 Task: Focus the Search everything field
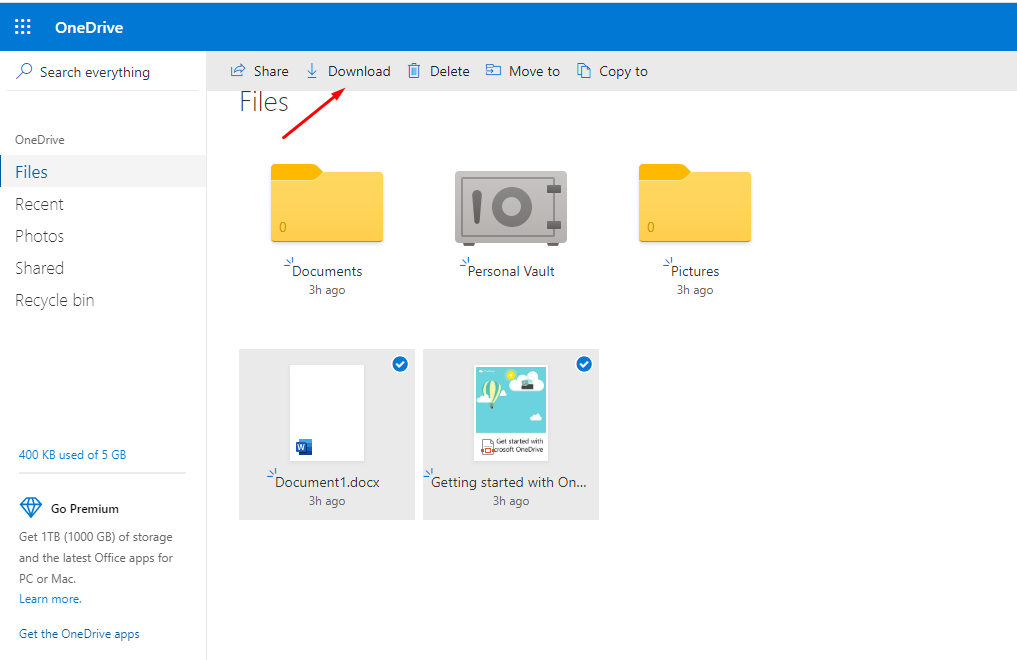102,71
